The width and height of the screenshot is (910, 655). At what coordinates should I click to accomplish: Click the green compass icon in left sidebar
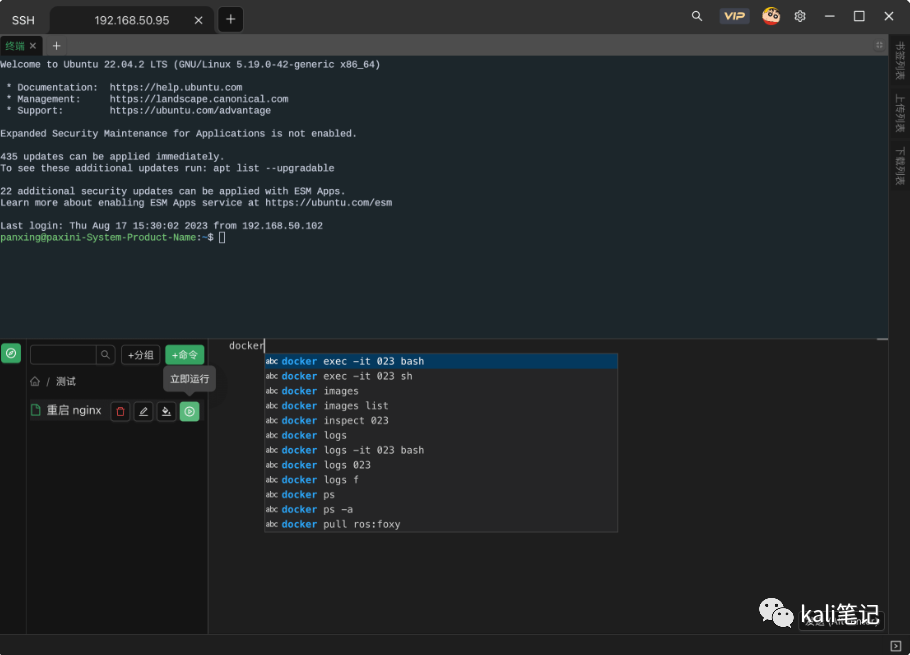11,353
